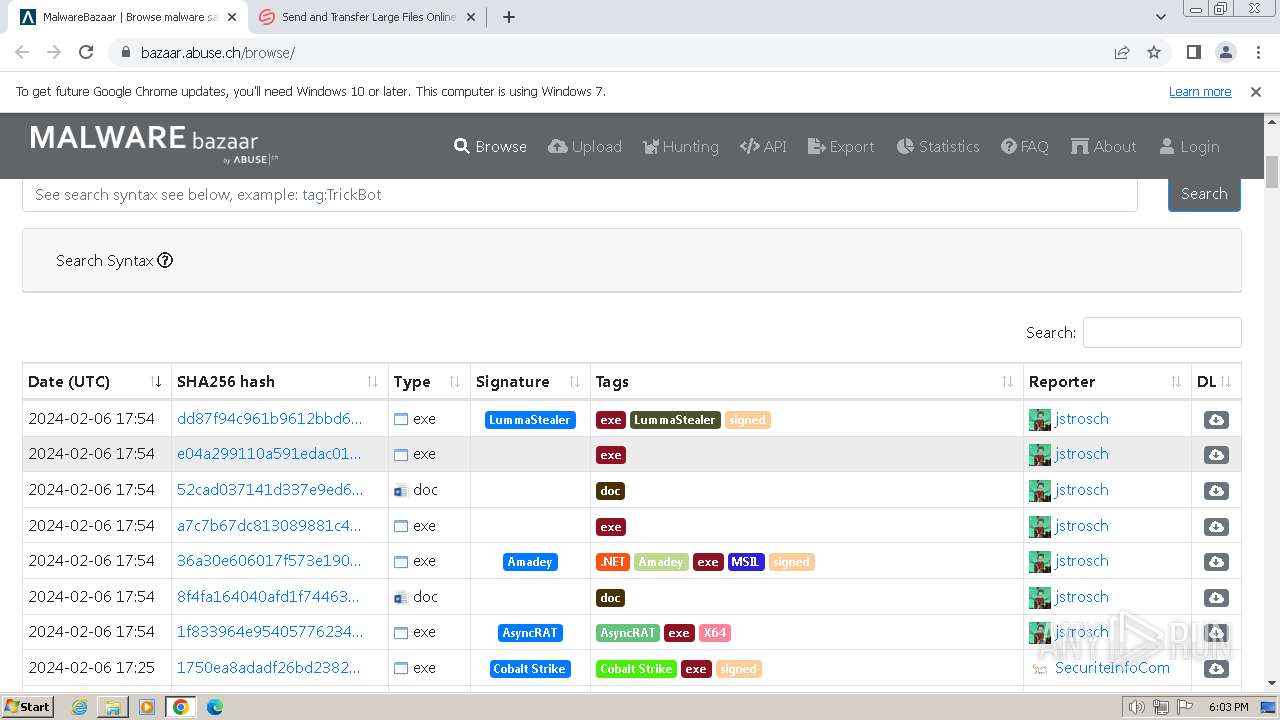Download sample 52cad037141d337e9ed6 via cloud icon

click(x=1216, y=491)
